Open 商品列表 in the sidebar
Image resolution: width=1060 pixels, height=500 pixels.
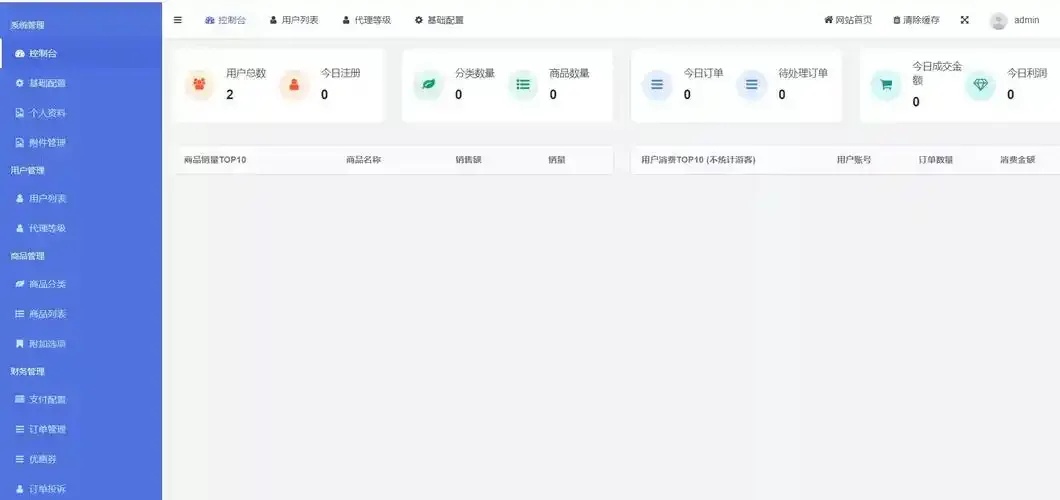[81, 314]
